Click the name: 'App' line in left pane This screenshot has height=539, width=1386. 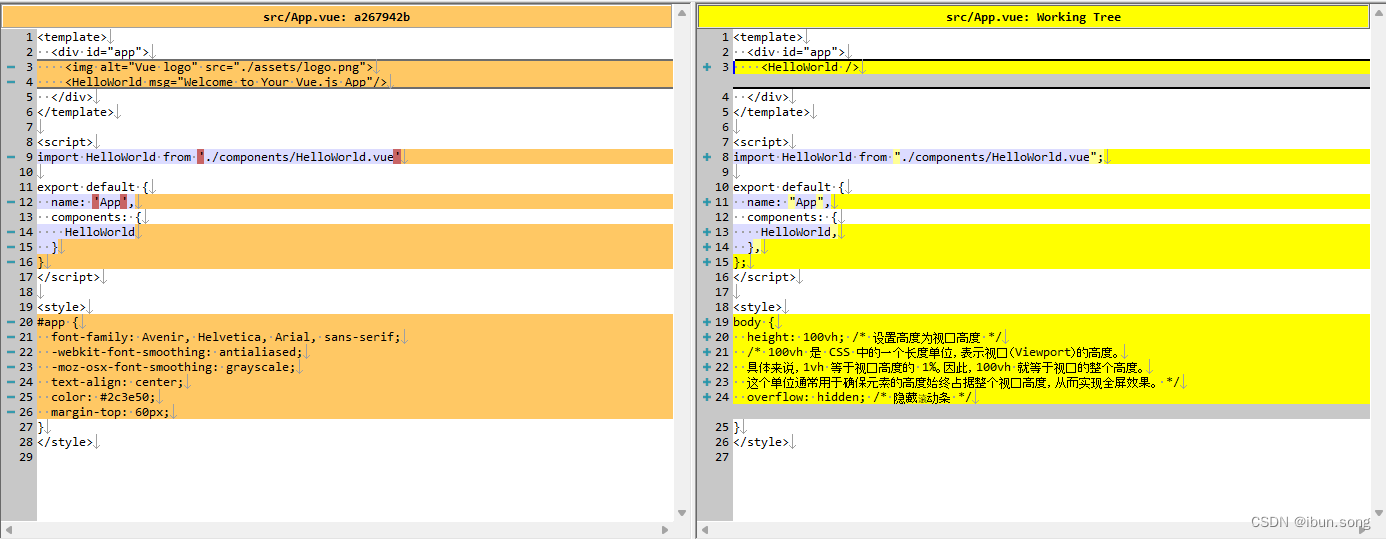[355, 202]
